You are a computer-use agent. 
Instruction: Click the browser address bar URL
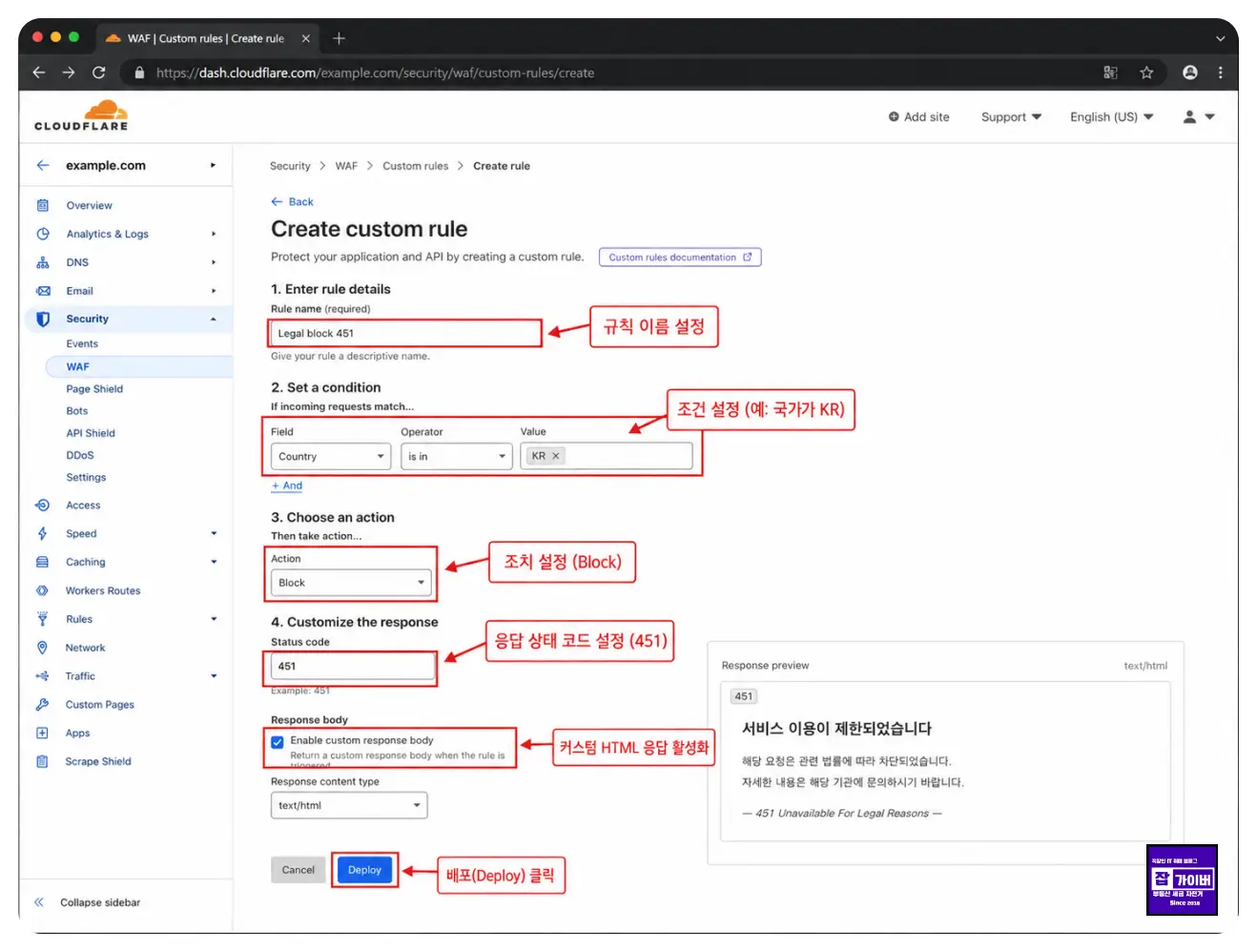click(x=375, y=72)
